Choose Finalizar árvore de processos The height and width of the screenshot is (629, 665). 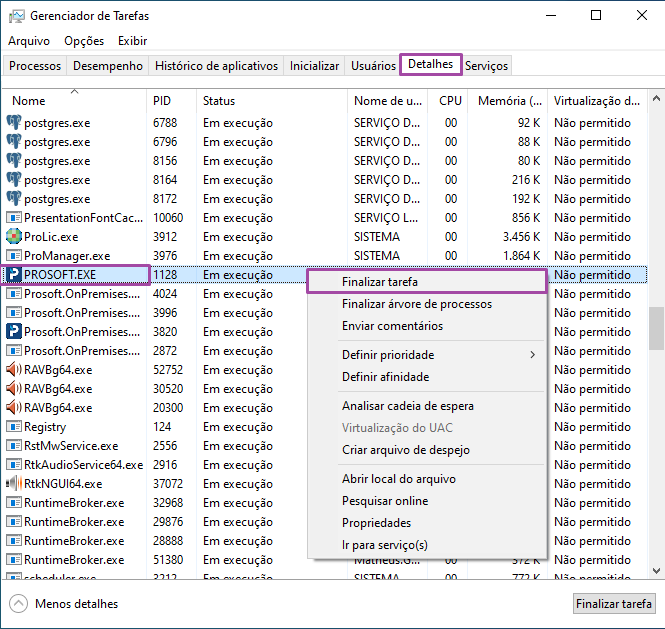click(427, 304)
